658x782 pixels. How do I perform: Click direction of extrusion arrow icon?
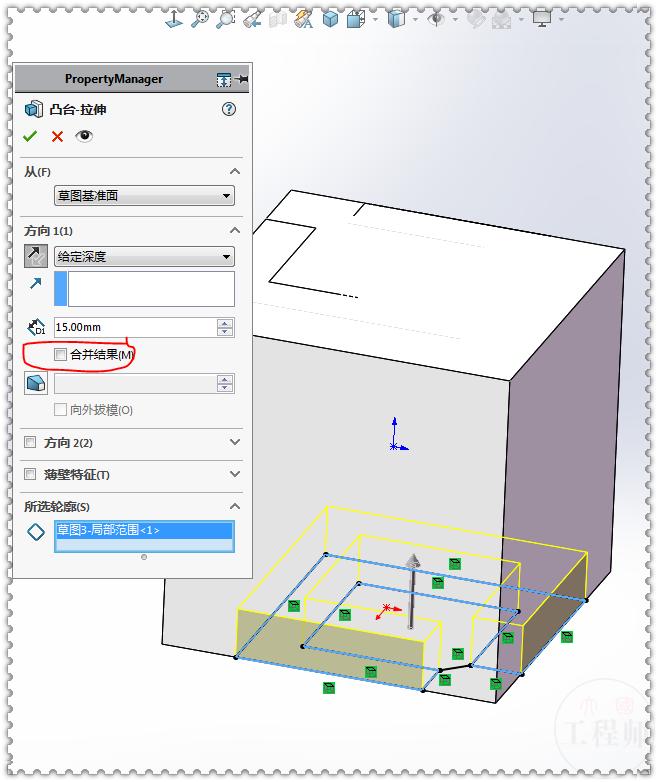pyautogui.click(x=35, y=283)
